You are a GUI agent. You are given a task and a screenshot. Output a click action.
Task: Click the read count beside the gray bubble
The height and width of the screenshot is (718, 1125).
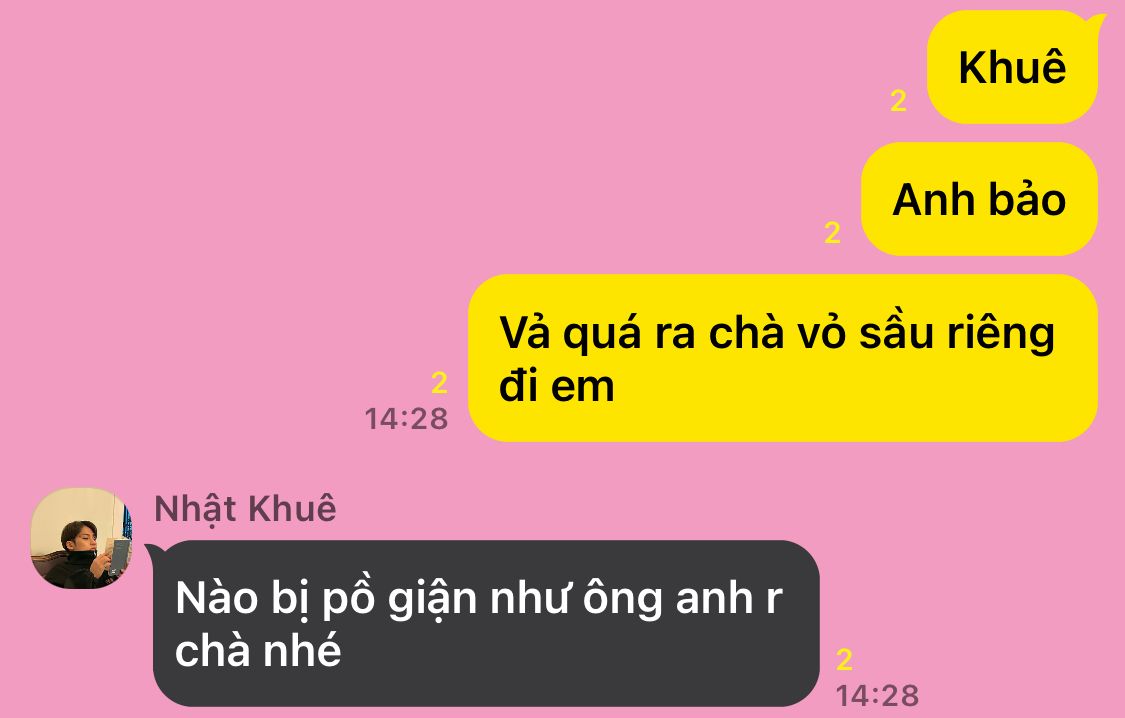point(844,659)
